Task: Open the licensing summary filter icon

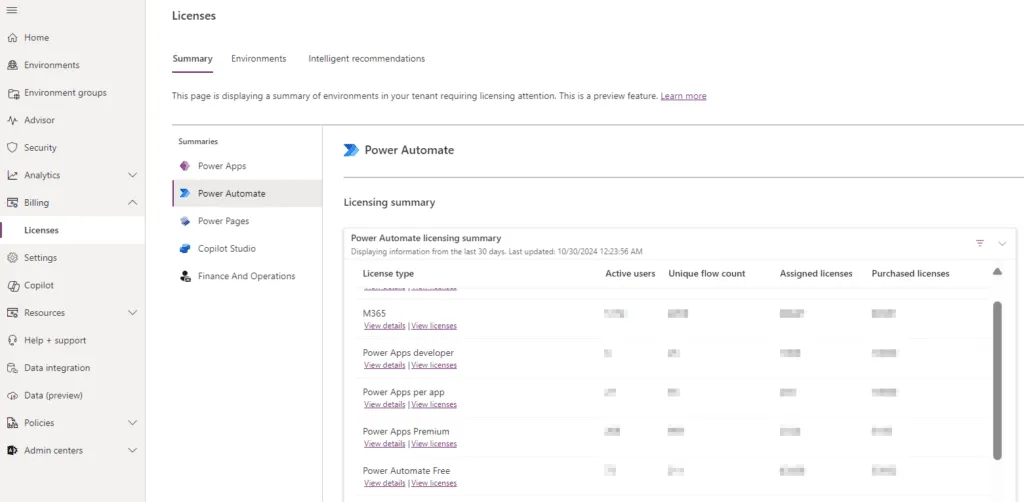Action: coord(980,243)
